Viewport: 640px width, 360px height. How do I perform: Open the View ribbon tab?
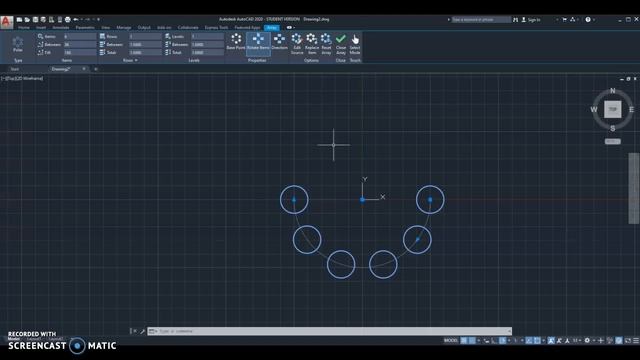point(105,28)
